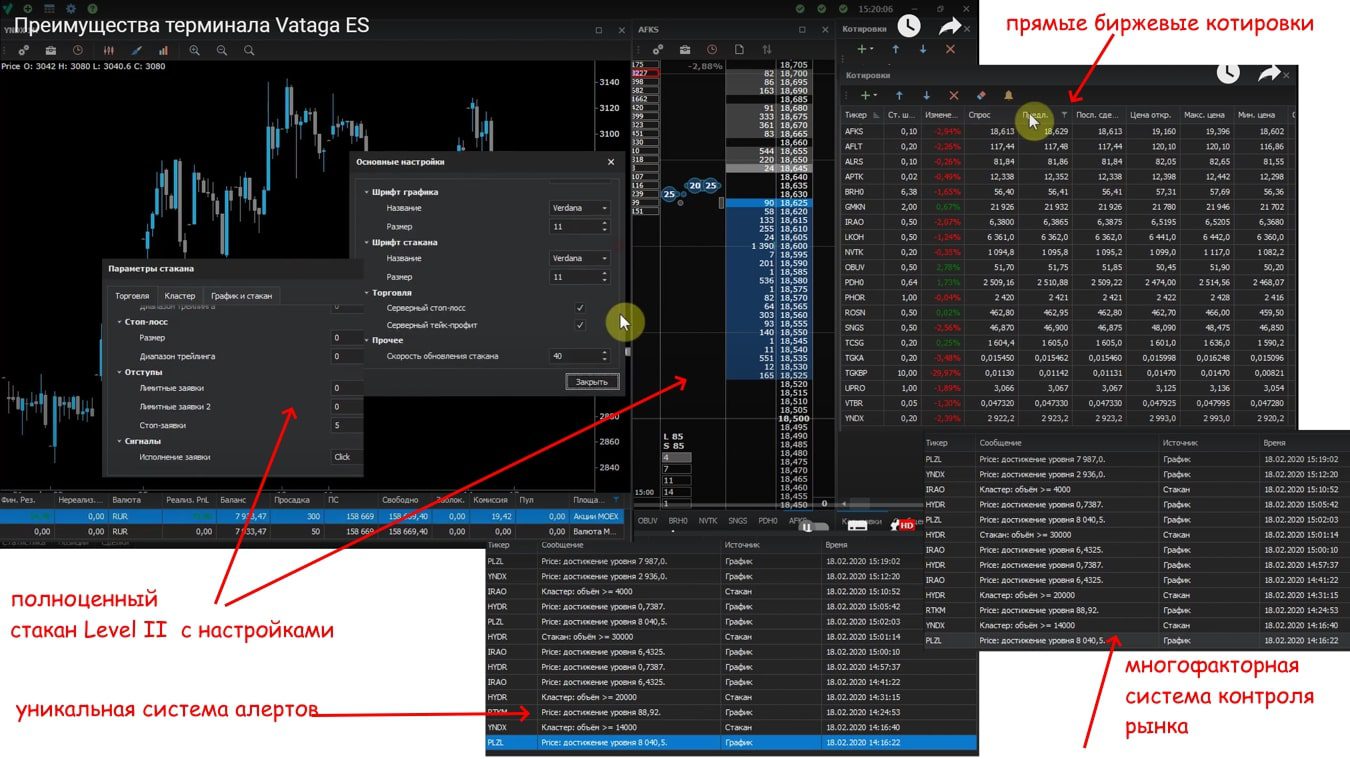Switch to График и стакан tab
The width and height of the screenshot is (1350, 759).
tap(242, 296)
